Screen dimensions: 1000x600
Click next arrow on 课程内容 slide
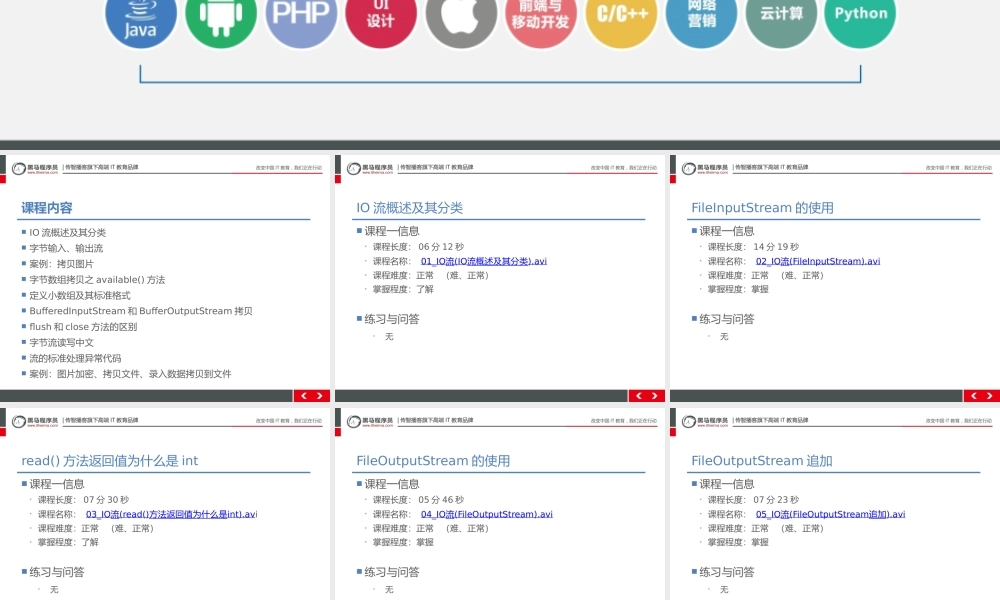click(x=320, y=396)
